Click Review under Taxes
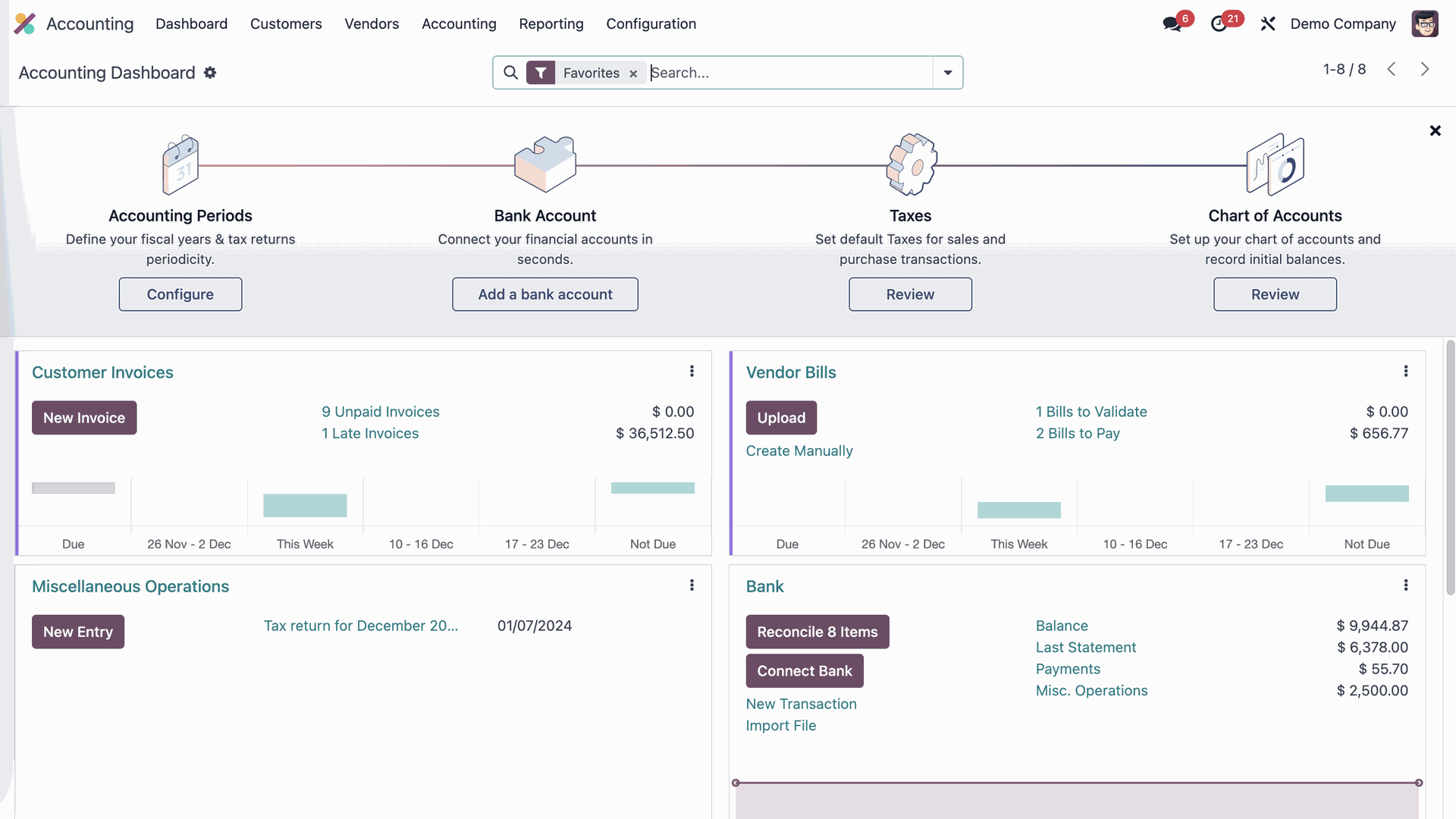This screenshot has height=819, width=1456. click(x=910, y=294)
